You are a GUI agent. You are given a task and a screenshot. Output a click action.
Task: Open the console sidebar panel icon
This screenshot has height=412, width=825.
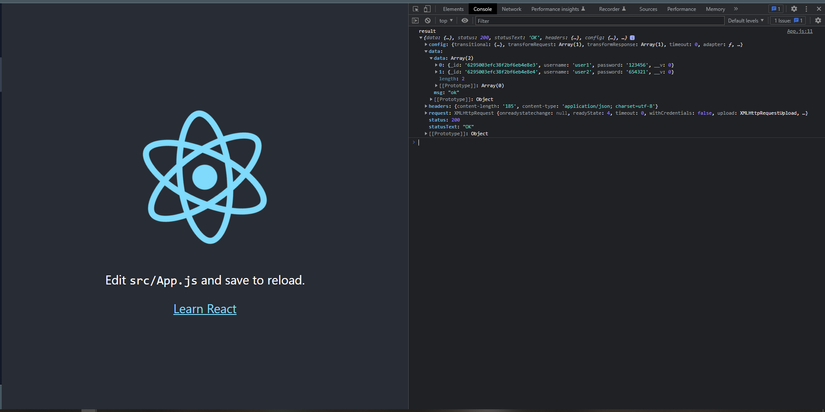pos(416,20)
